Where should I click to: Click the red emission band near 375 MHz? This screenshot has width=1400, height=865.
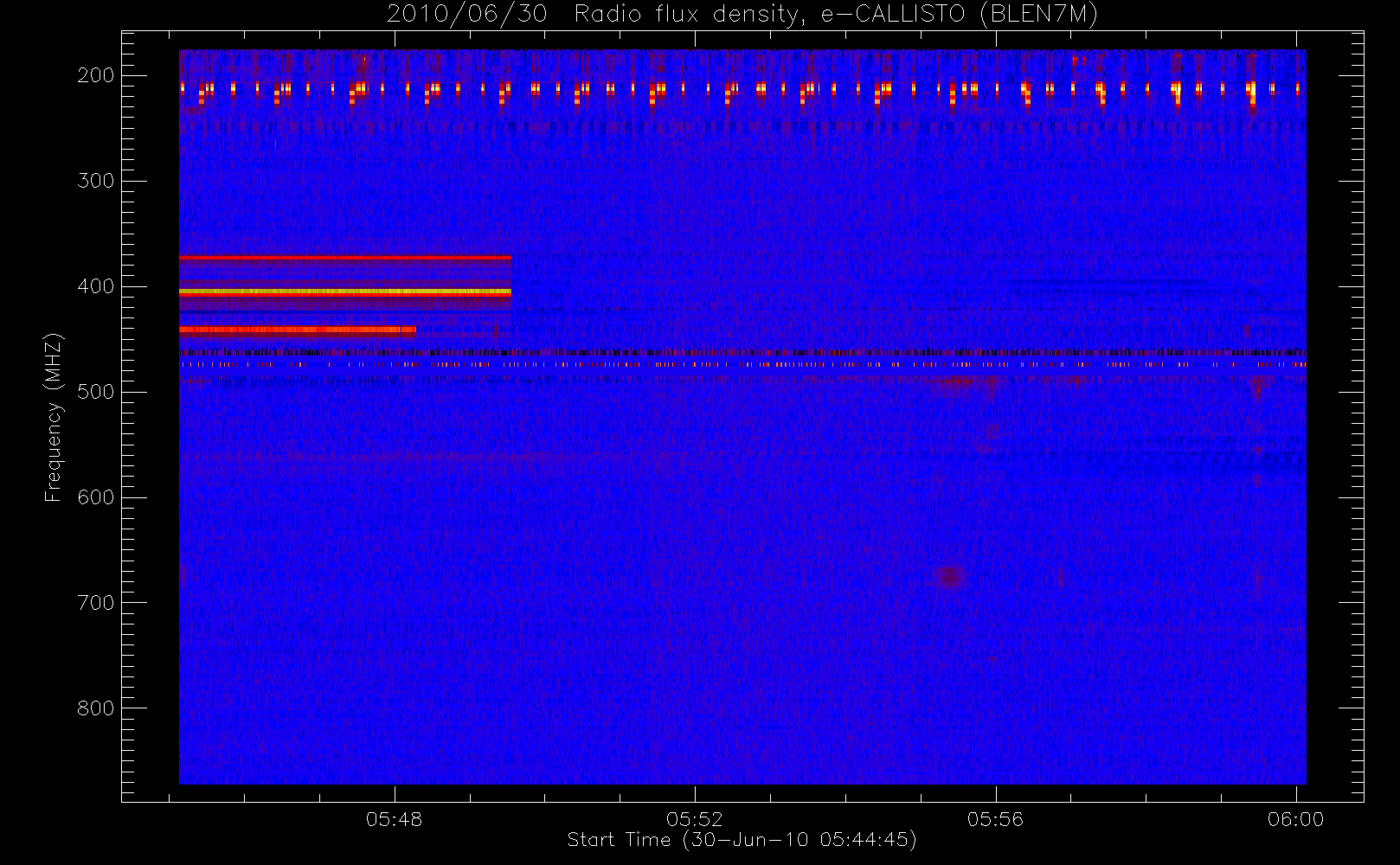(345, 258)
